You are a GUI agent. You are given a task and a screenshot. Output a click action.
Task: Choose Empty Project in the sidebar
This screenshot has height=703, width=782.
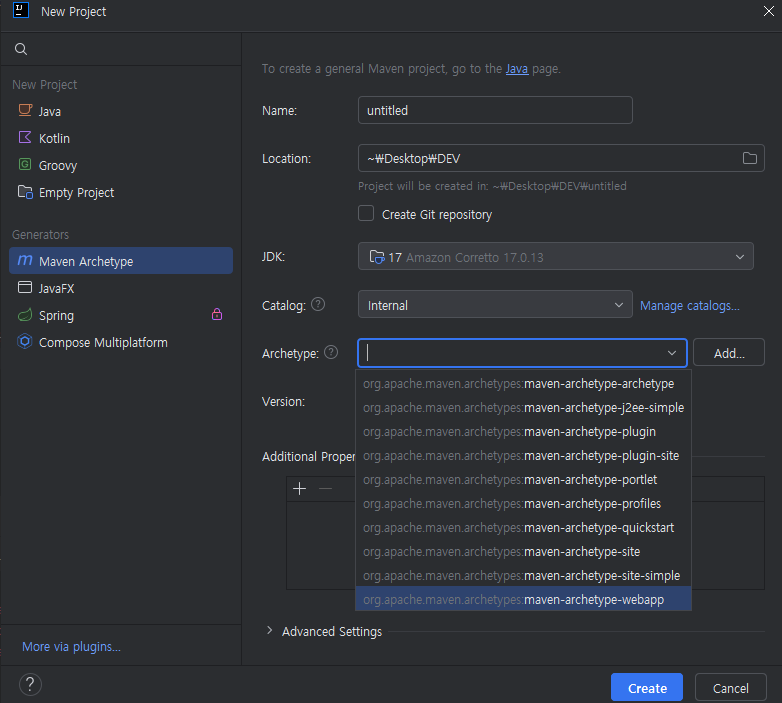(x=121, y=192)
